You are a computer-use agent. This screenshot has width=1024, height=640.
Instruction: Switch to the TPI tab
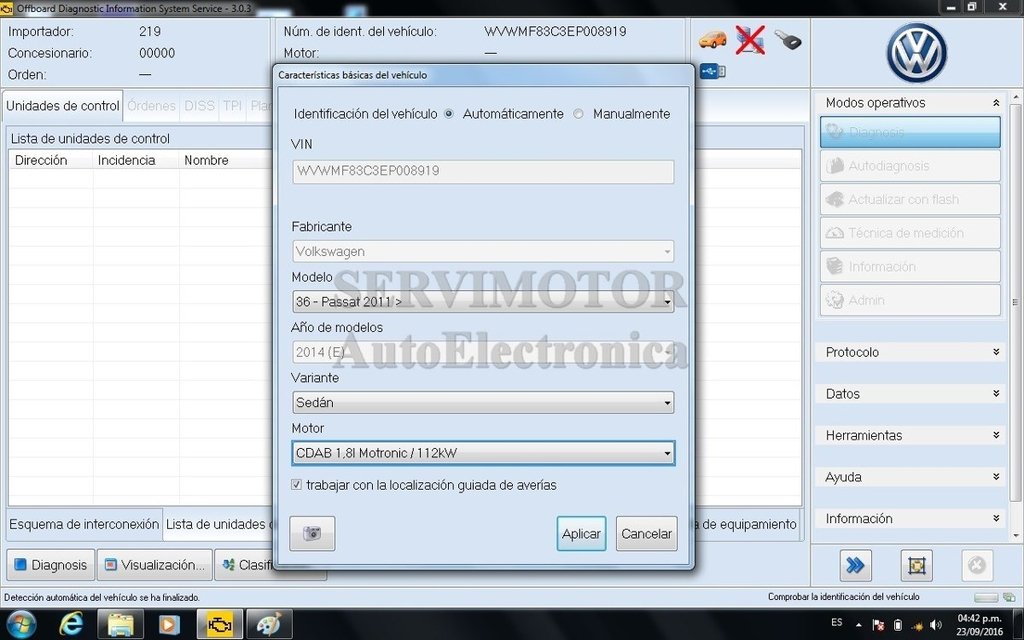coord(232,106)
